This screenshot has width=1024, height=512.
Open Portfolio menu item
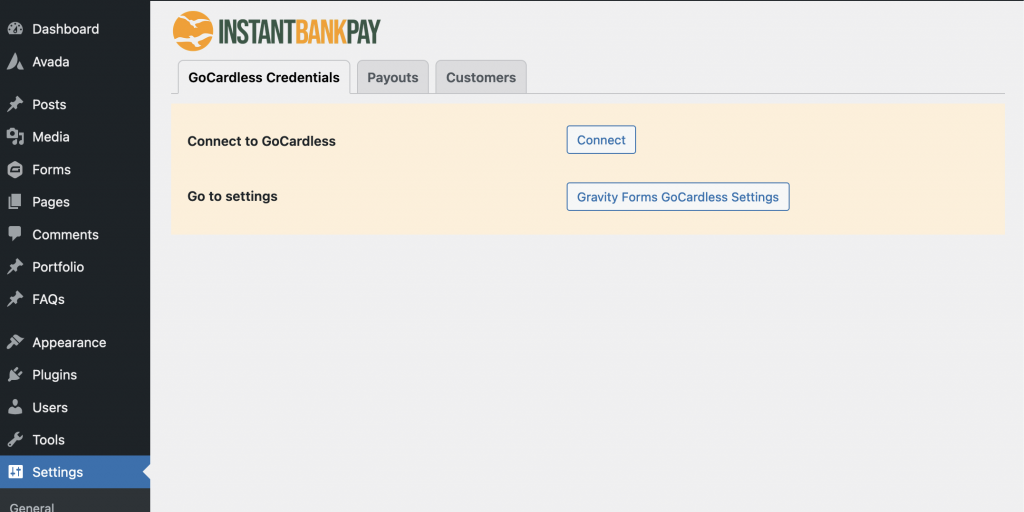click(75, 267)
